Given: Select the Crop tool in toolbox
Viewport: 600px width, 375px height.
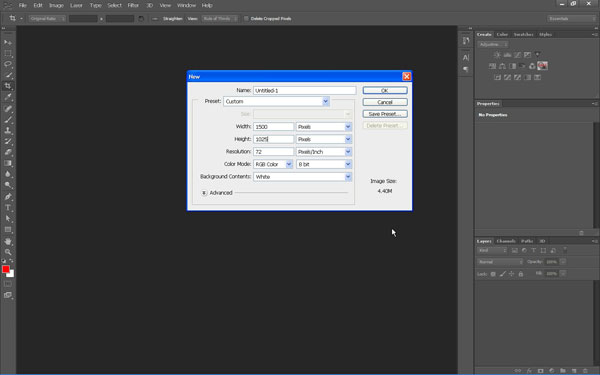Looking at the screenshot, I should tap(8, 86).
